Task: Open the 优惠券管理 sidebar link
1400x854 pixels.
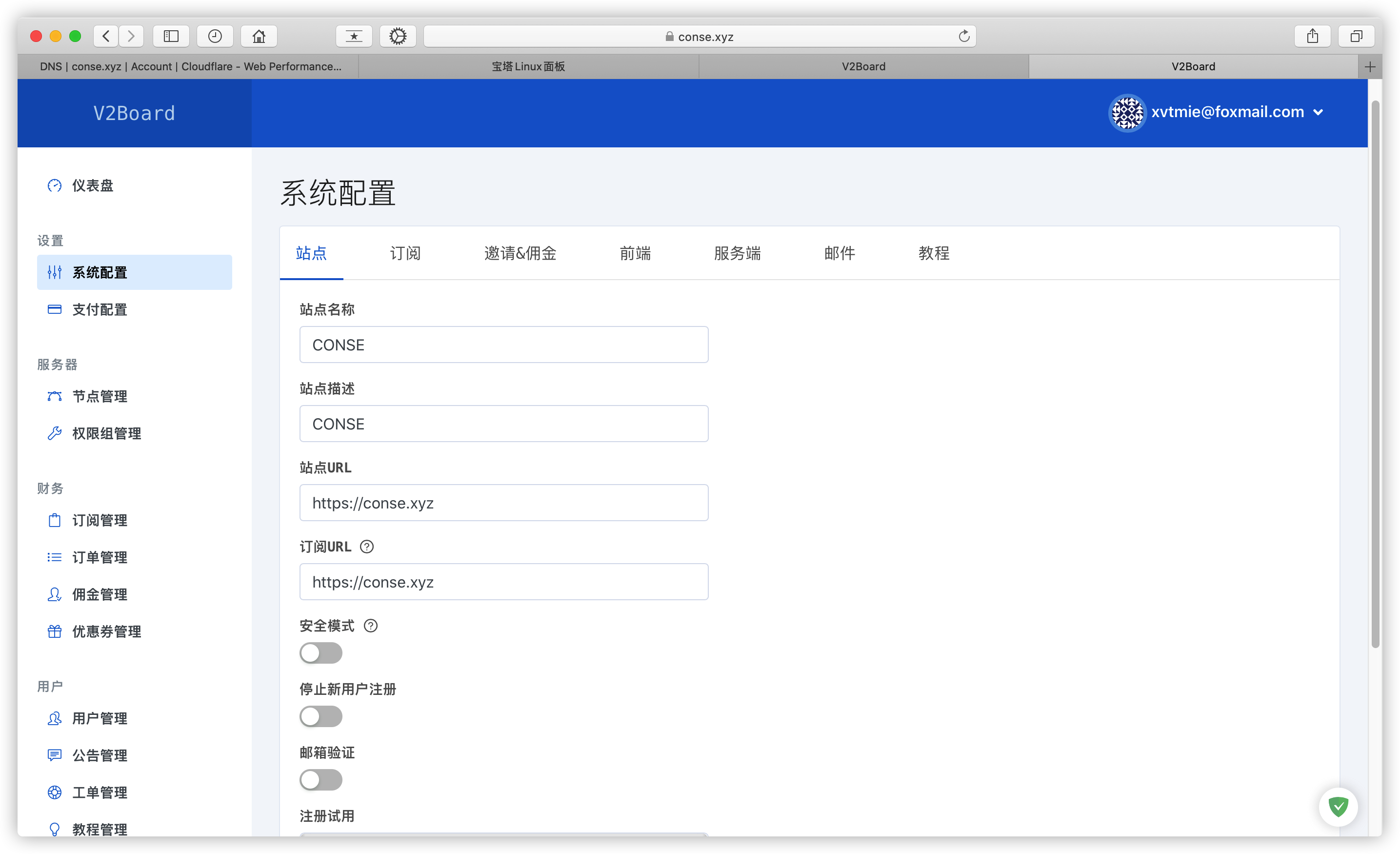Action: tap(135, 631)
